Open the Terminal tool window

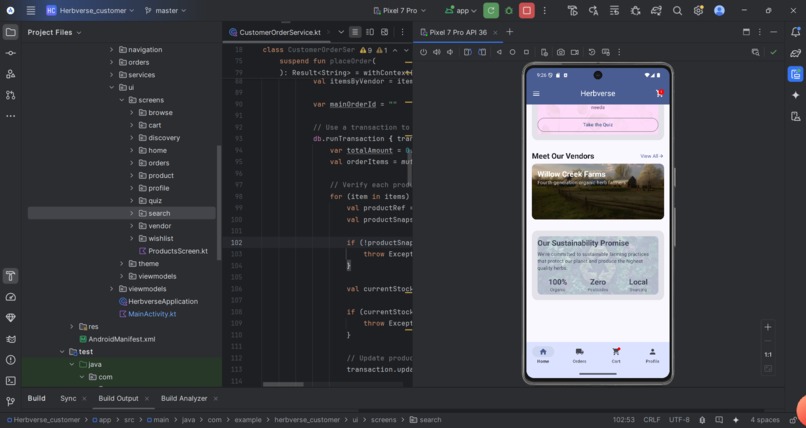click(10, 381)
